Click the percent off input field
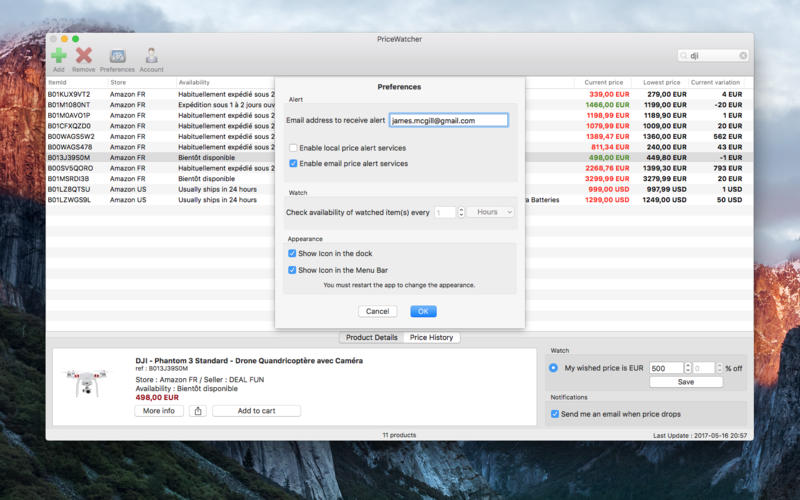The height and width of the screenshot is (500, 800). (x=704, y=368)
